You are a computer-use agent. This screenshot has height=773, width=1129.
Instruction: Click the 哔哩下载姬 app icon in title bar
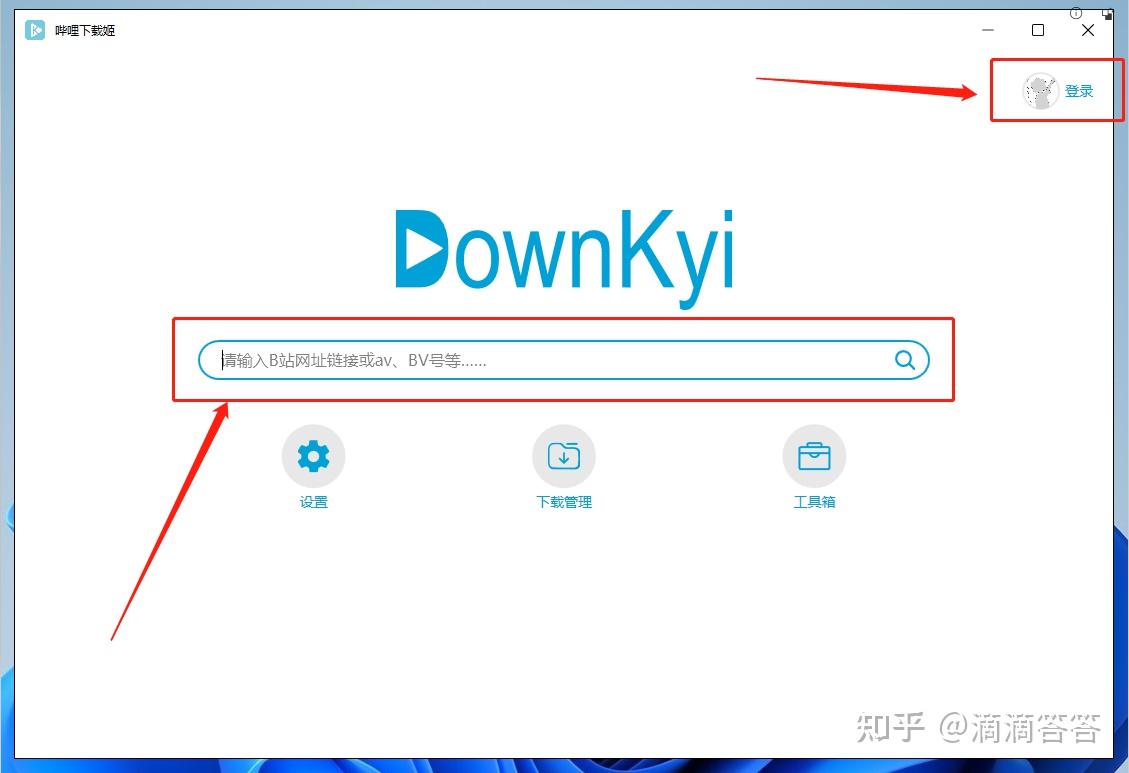pyautogui.click(x=35, y=30)
